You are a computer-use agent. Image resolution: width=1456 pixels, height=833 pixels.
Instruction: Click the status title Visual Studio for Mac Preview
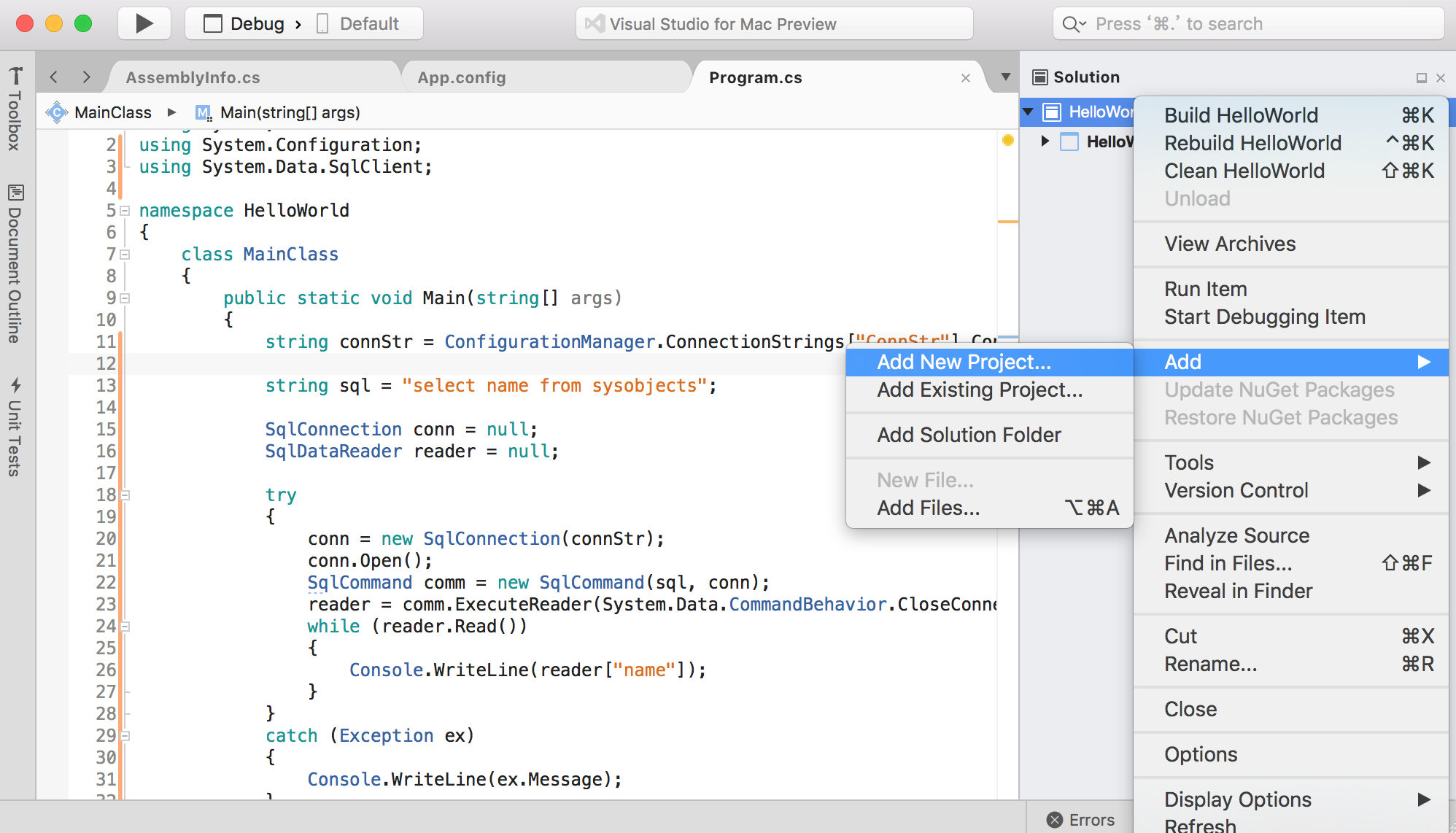click(722, 24)
